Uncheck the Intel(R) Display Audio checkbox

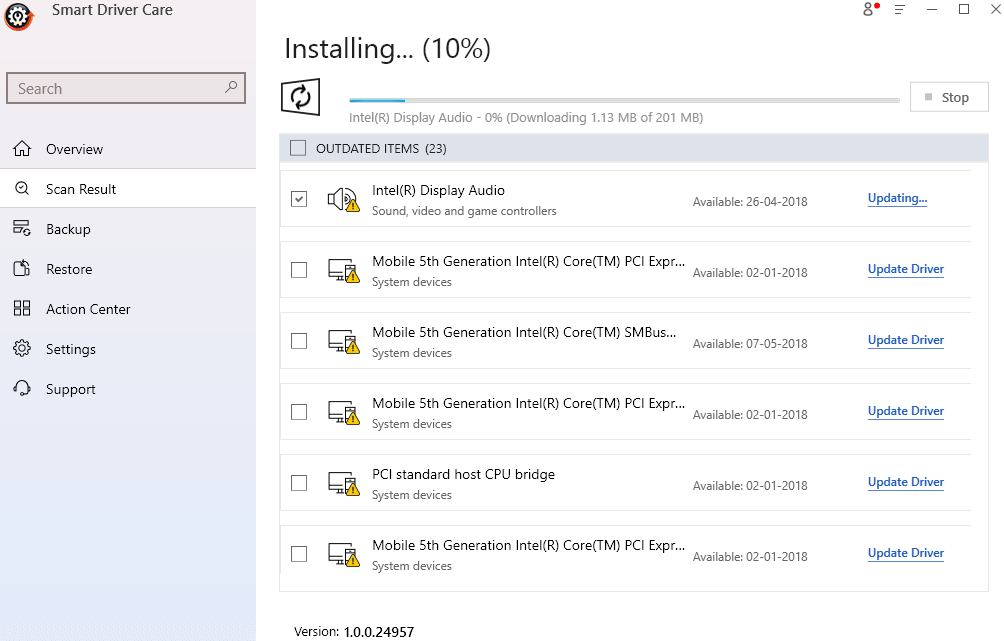pyautogui.click(x=298, y=199)
